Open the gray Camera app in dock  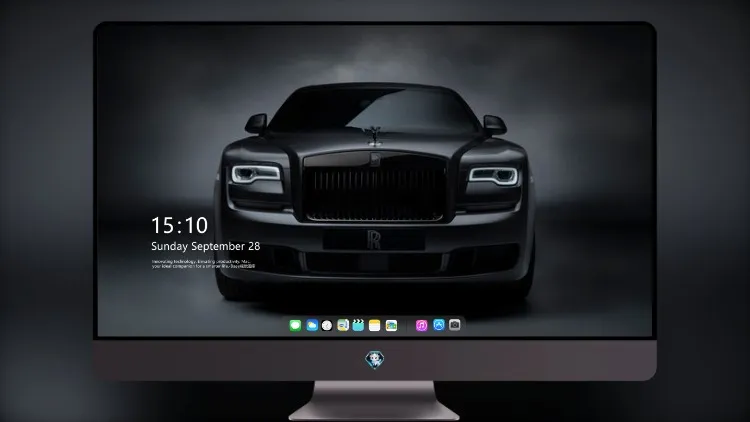coord(454,325)
